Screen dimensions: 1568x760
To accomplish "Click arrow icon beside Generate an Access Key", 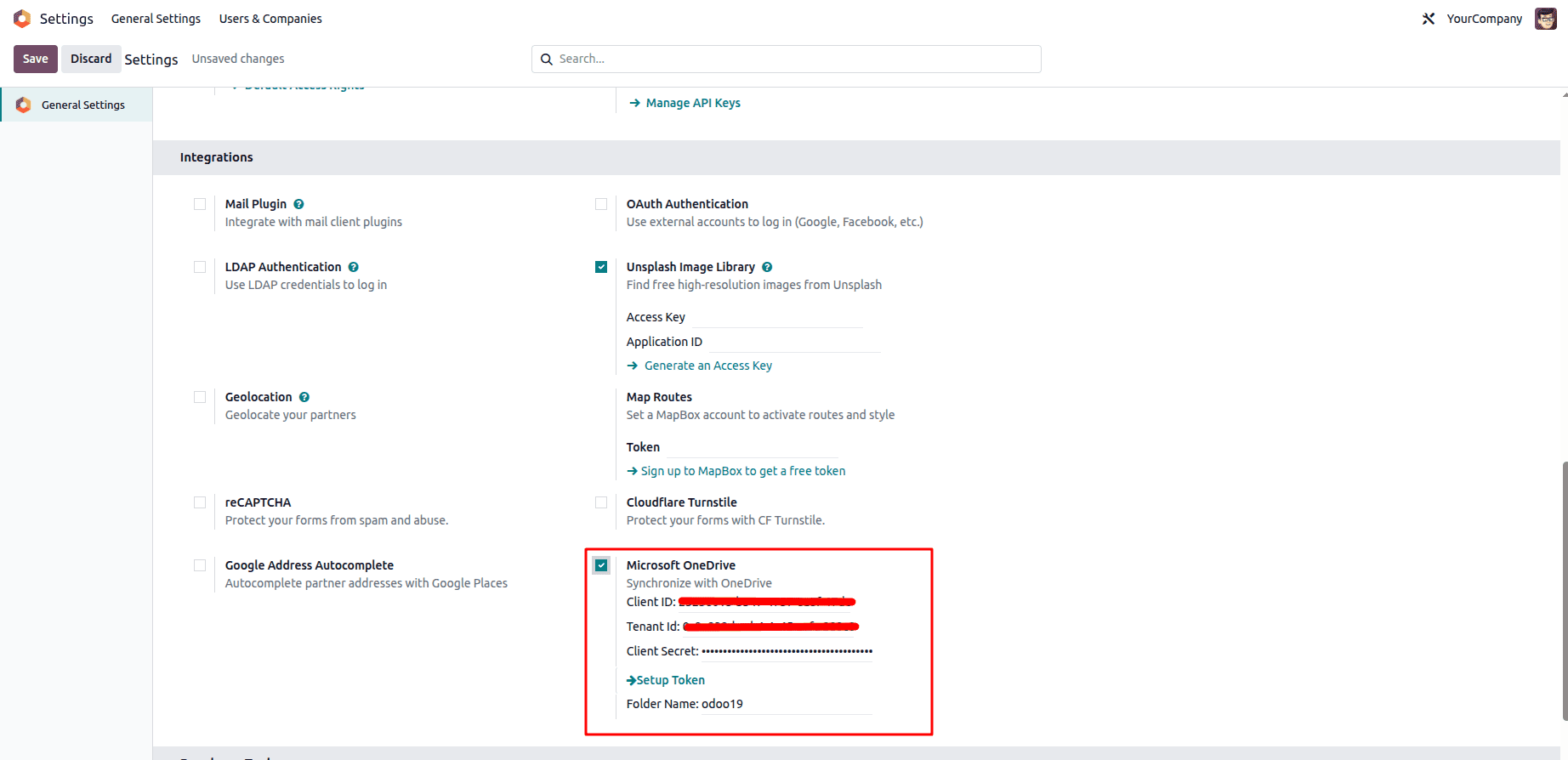I will [632, 366].
